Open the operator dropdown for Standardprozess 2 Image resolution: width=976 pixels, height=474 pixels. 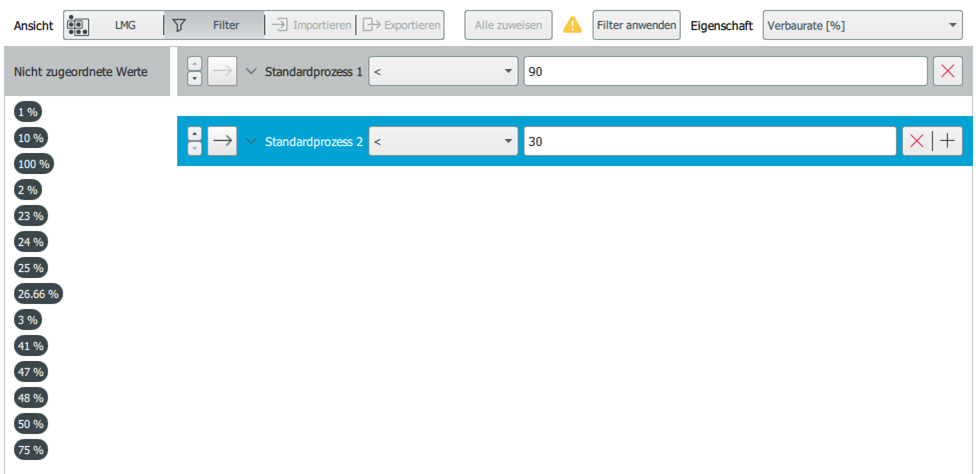(x=443, y=141)
